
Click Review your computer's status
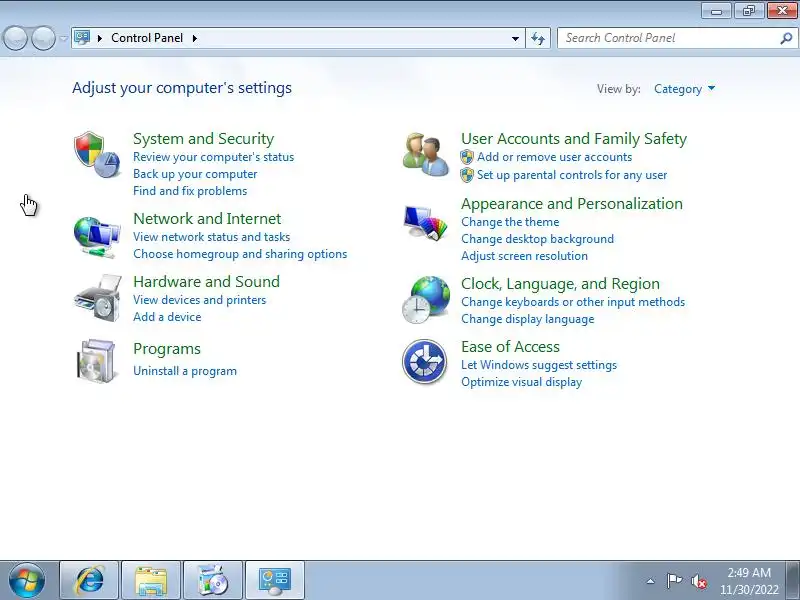(214, 157)
